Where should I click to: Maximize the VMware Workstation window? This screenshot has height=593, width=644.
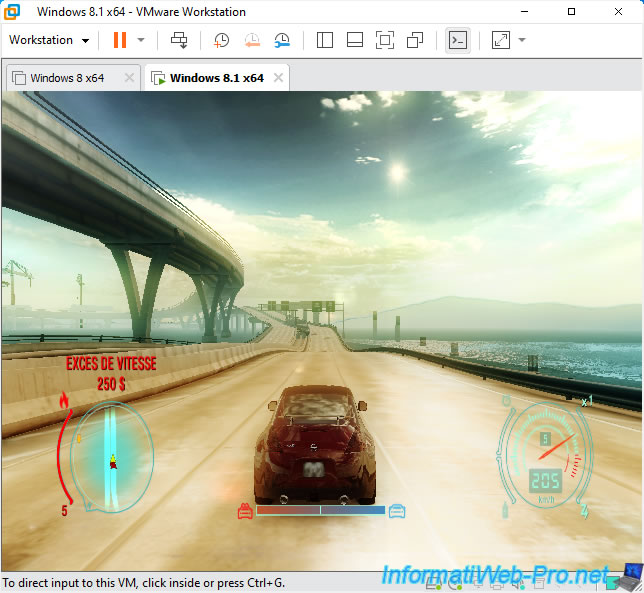[571, 11]
